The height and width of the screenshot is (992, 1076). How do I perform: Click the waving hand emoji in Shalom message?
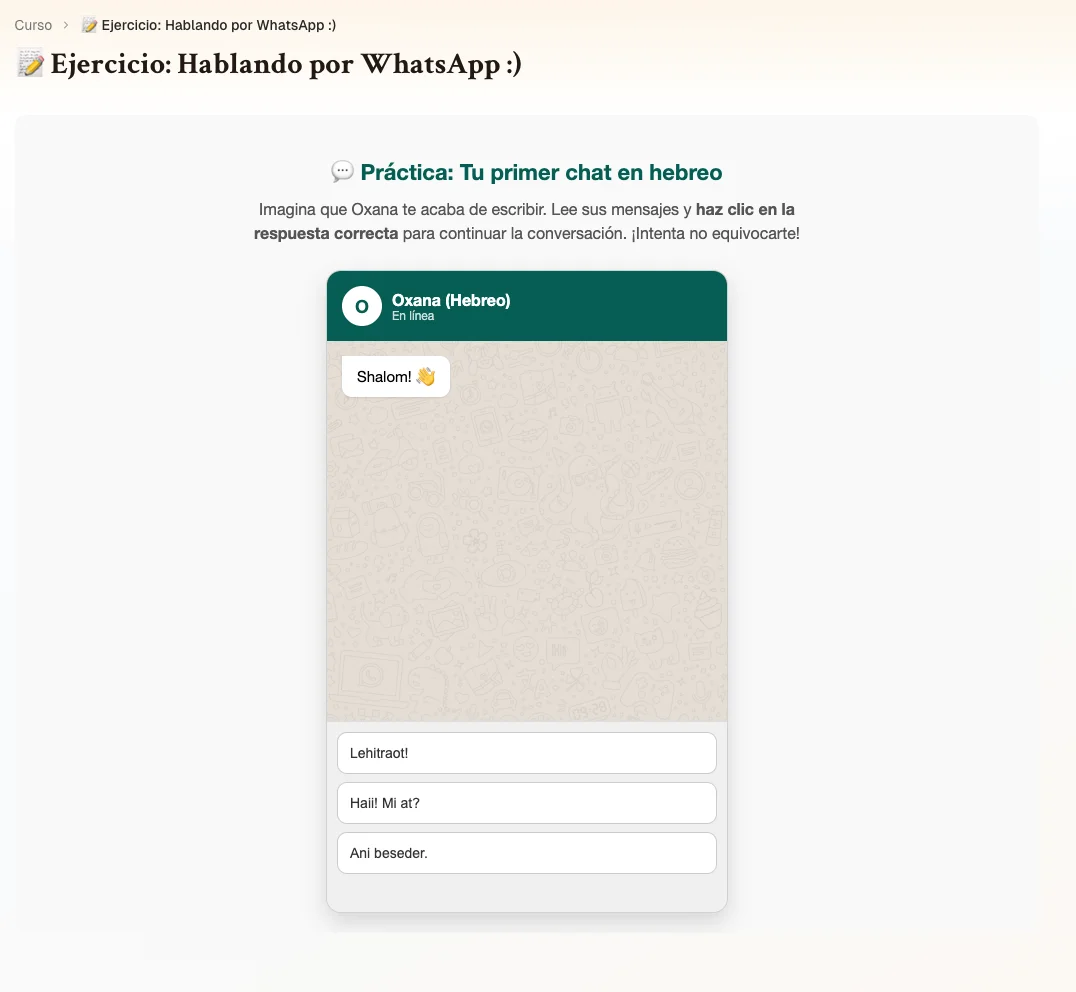[428, 376]
